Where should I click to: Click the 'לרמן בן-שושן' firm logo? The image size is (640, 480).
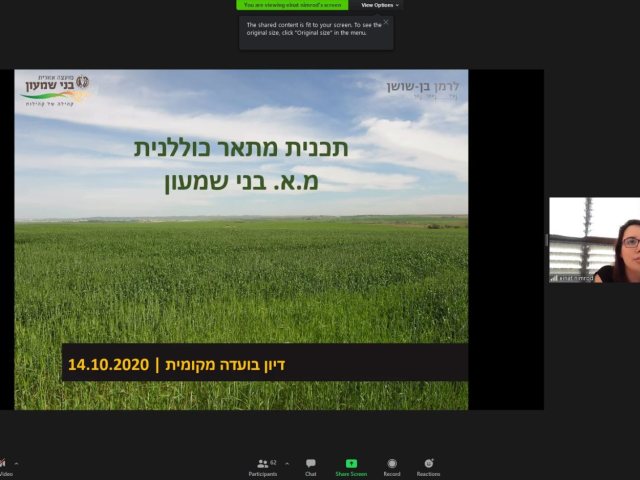tap(423, 90)
